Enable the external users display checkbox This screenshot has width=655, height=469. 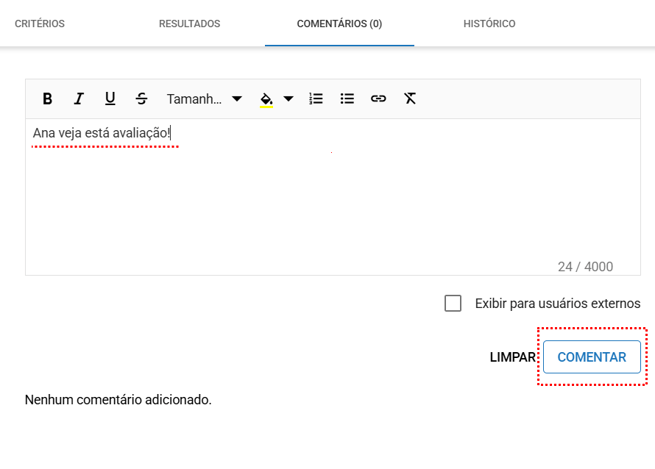[x=453, y=303]
